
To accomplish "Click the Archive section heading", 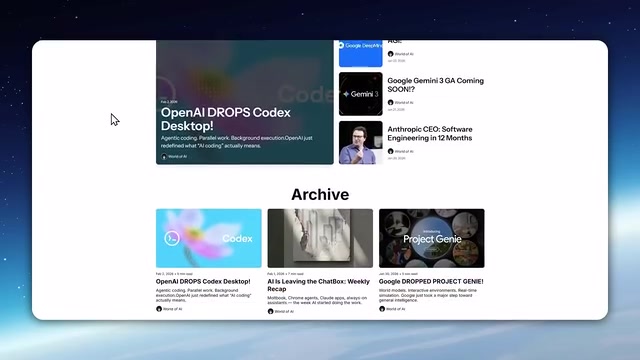I will click(320, 194).
